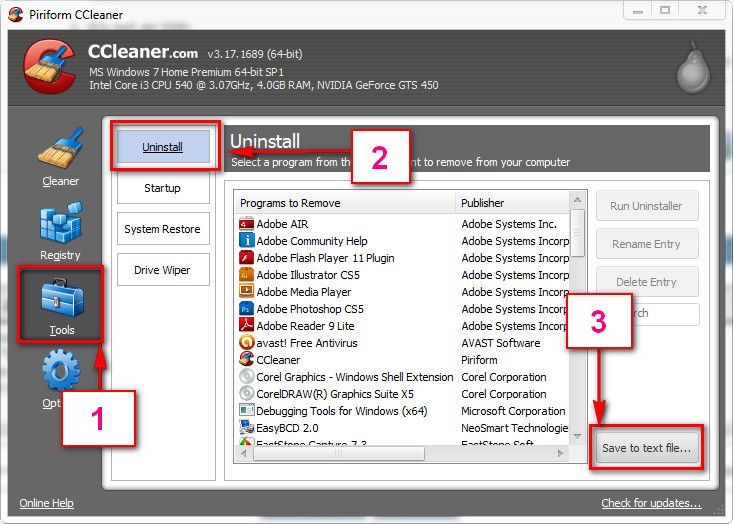Click Microsoft Corporation publisher cell
Viewport: 733px width, 524px height.
click(513, 411)
